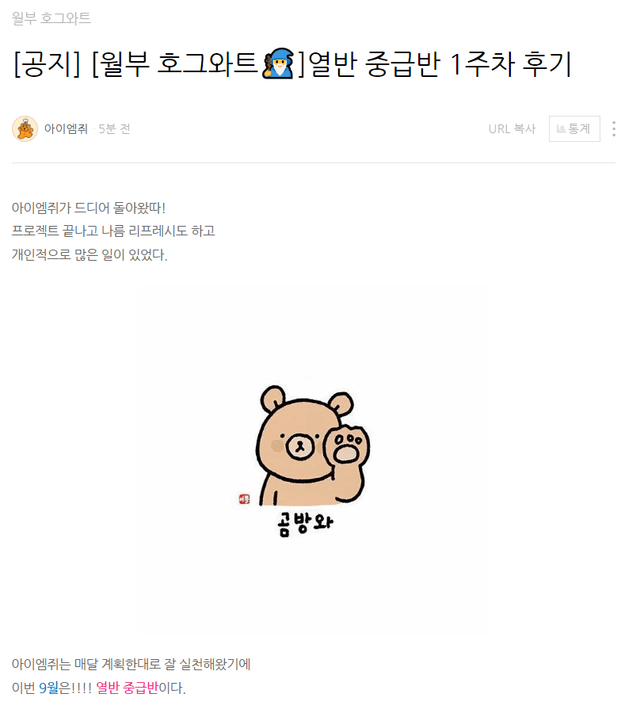Click the author name 아이엠쥐
Viewport: 640px width, 702px height.
coord(66,129)
